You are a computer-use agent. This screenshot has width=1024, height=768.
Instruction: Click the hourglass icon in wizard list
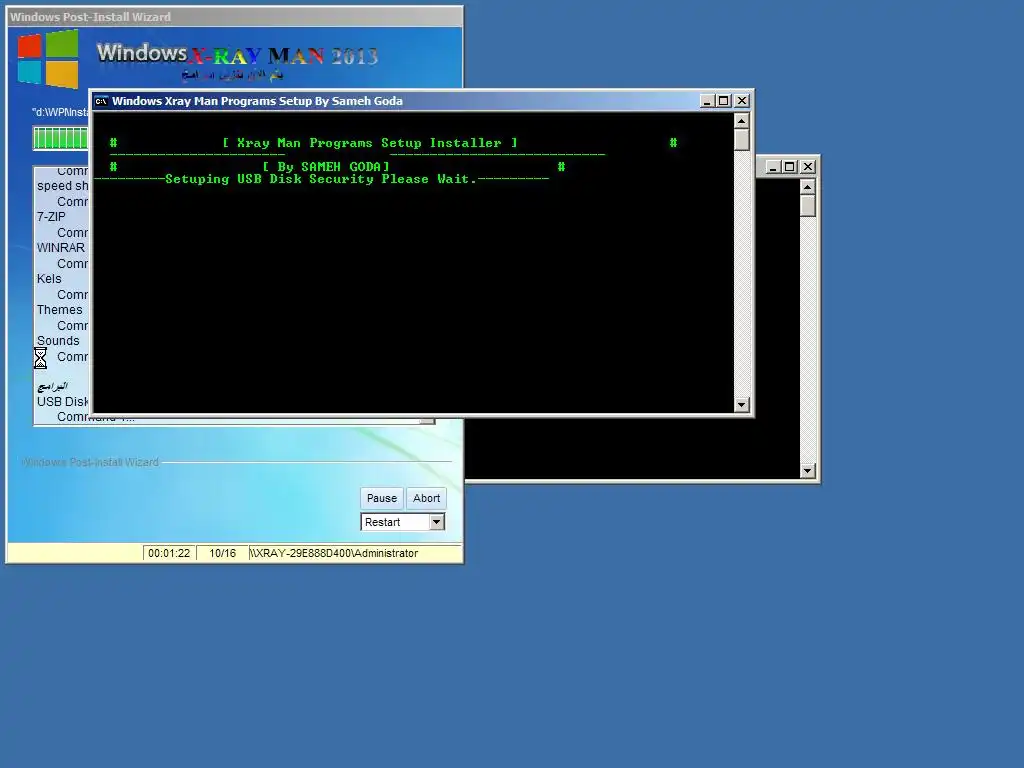40,358
